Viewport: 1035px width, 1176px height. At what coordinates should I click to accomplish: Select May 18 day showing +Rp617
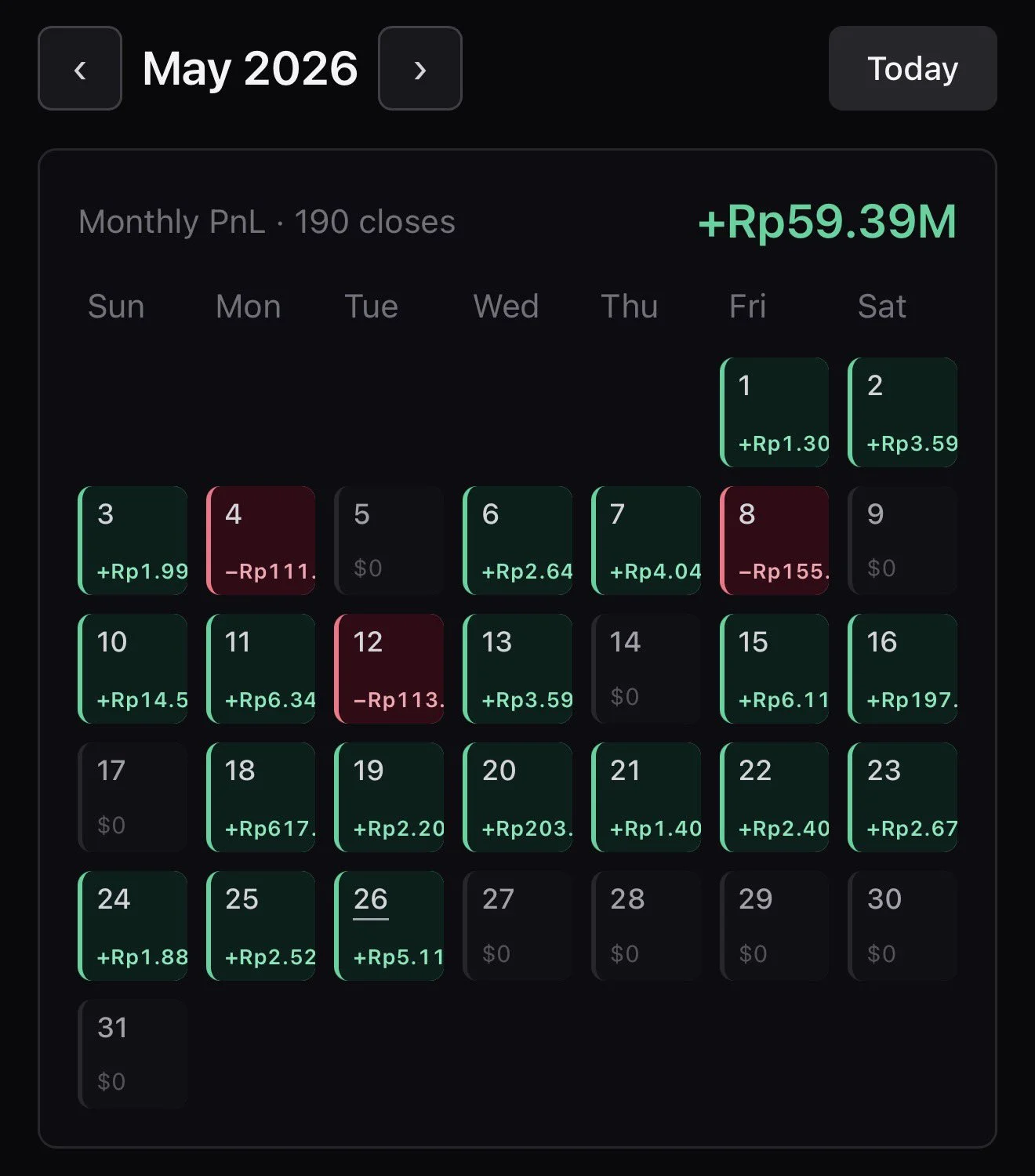261,797
